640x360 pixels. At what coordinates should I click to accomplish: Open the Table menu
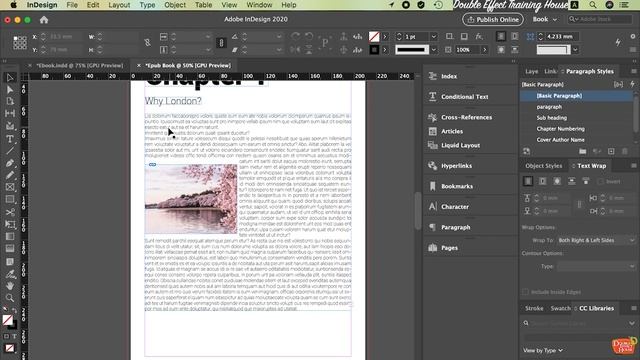point(203,5)
